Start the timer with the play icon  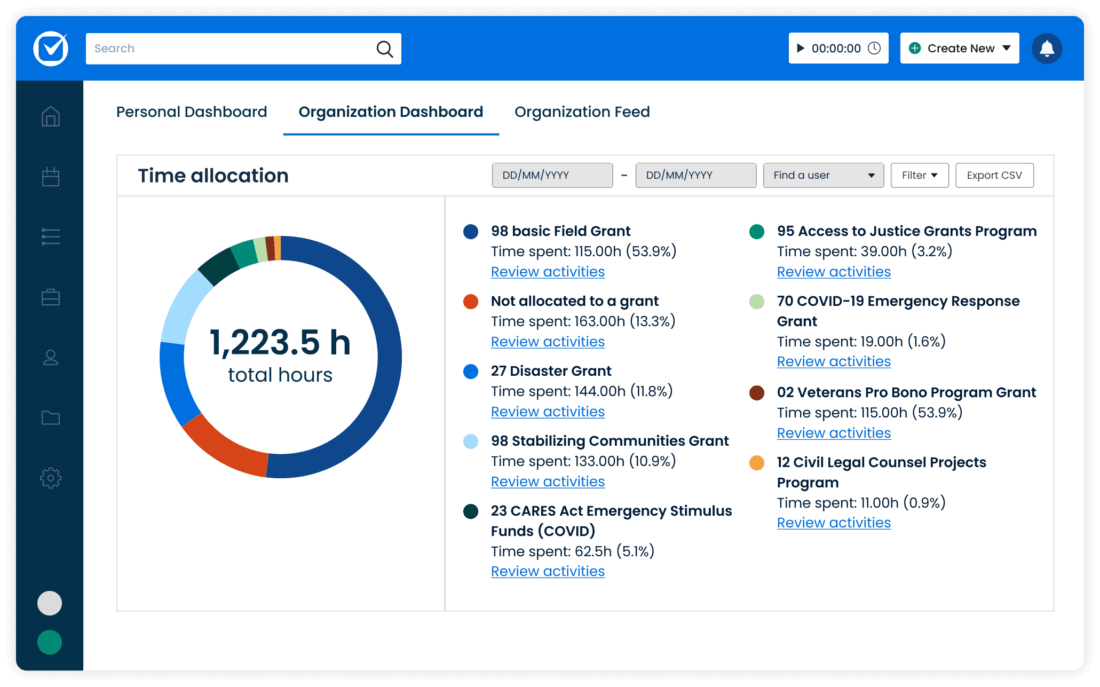point(799,47)
